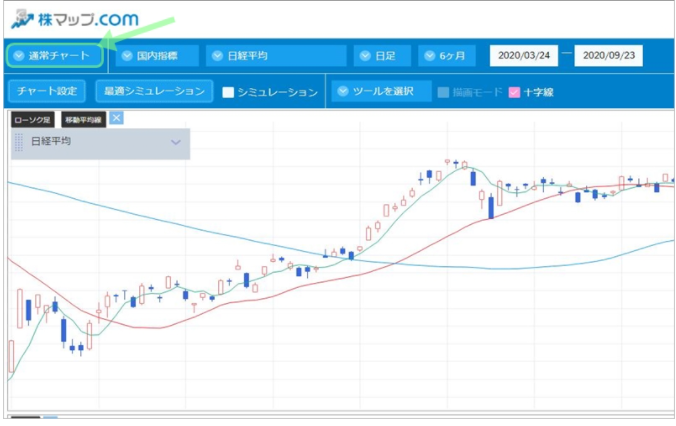Image resolution: width=676 pixels, height=426 pixels.
Task: Expand the 日経平均 legend panel chevron
Action: point(175,142)
